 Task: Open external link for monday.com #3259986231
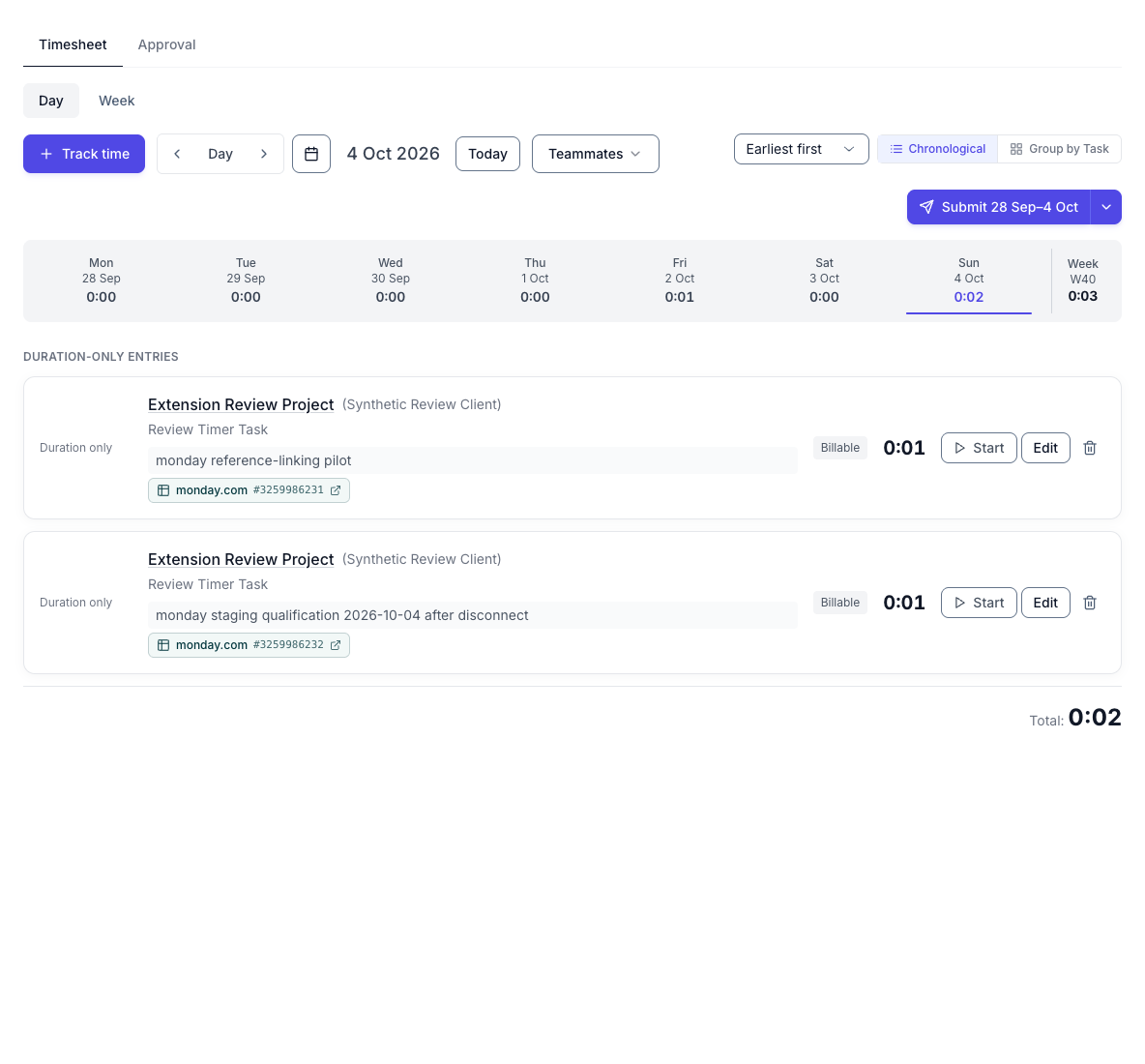pos(336,490)
